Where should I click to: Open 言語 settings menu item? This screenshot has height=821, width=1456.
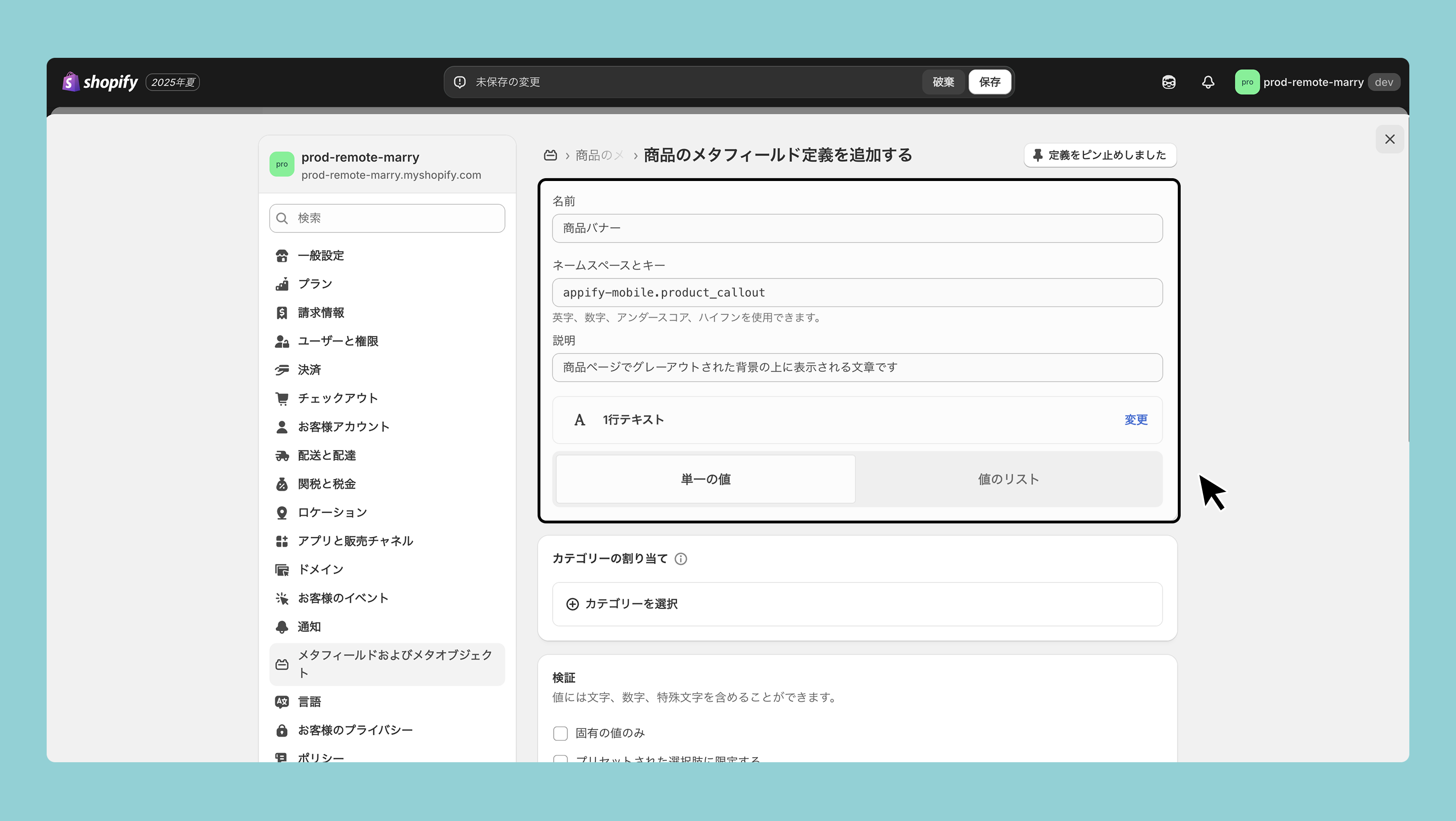click(x=309, y=701)
